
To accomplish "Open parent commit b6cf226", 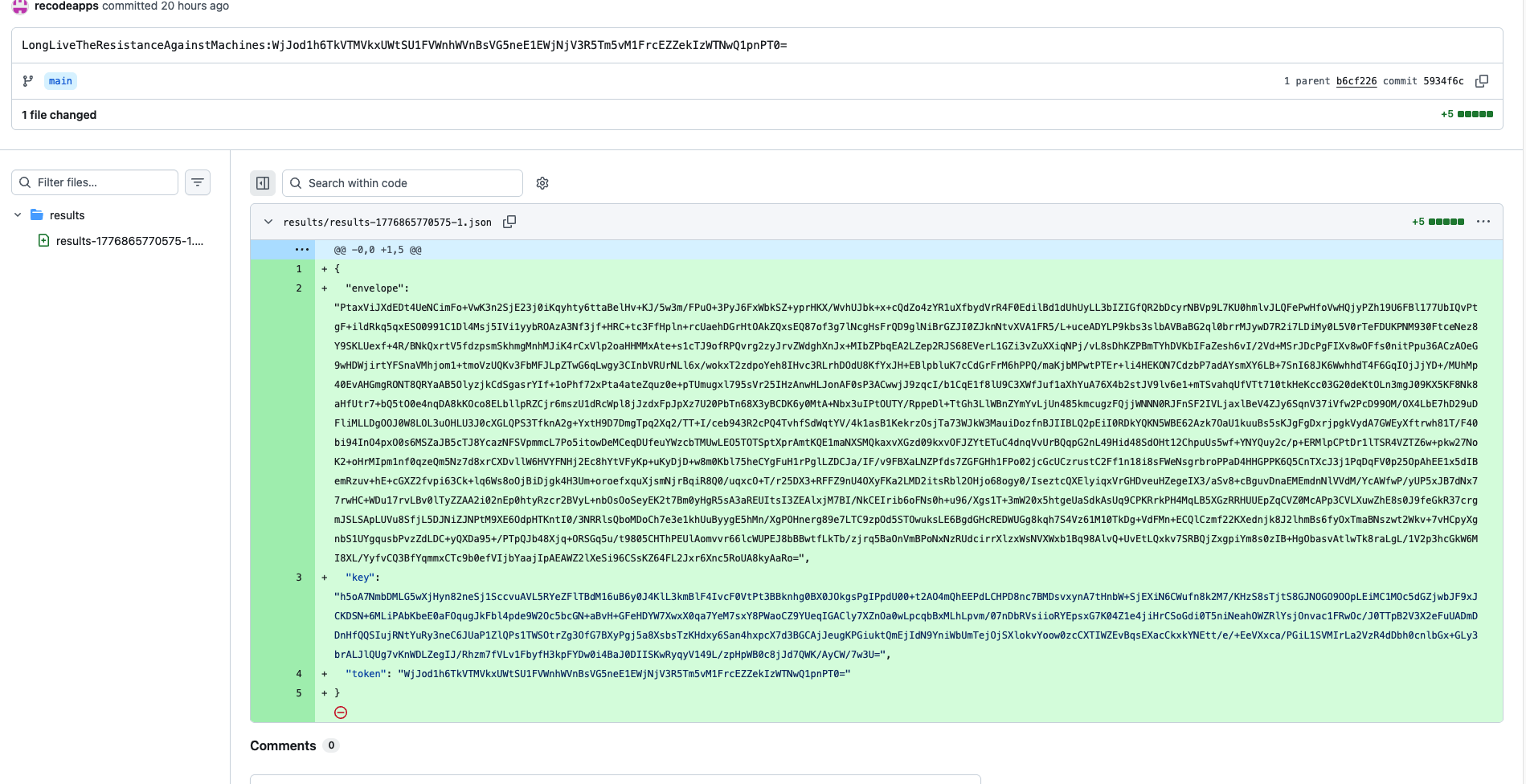I will click(1356, 81).
